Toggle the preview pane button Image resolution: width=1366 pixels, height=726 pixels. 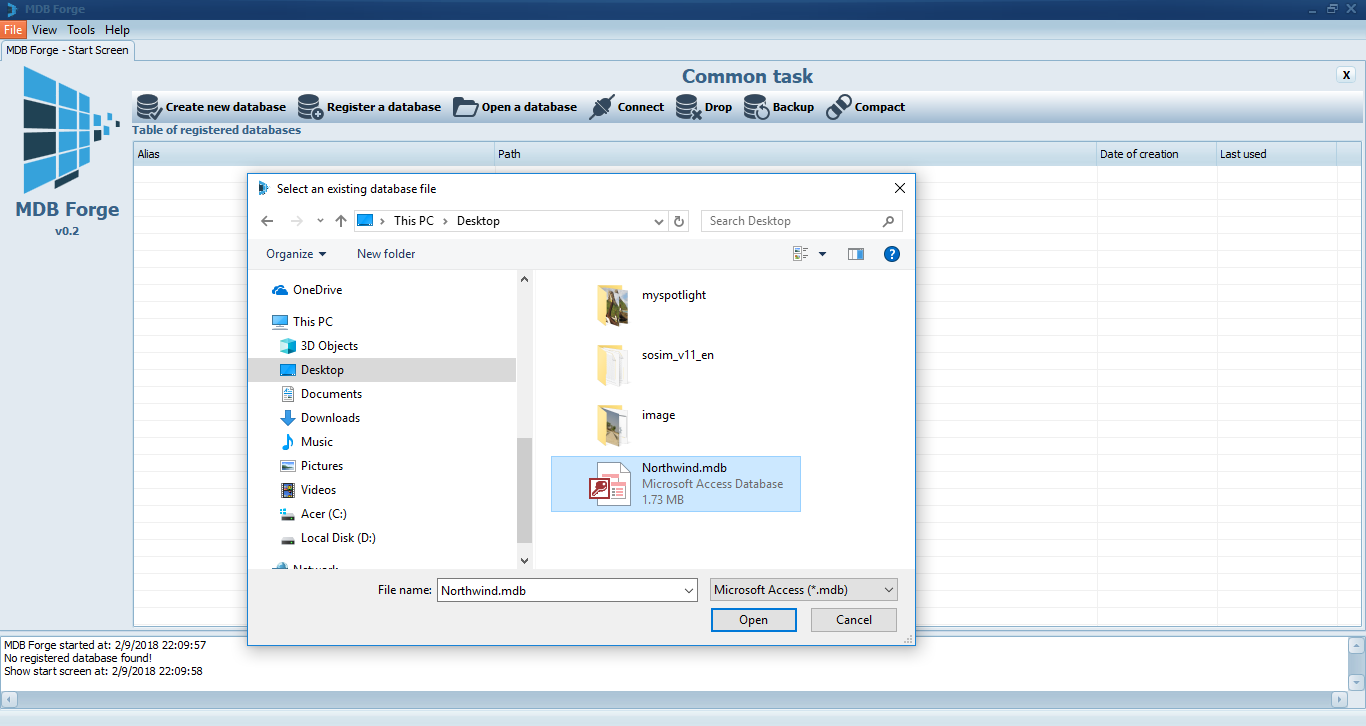coord(855,254)
